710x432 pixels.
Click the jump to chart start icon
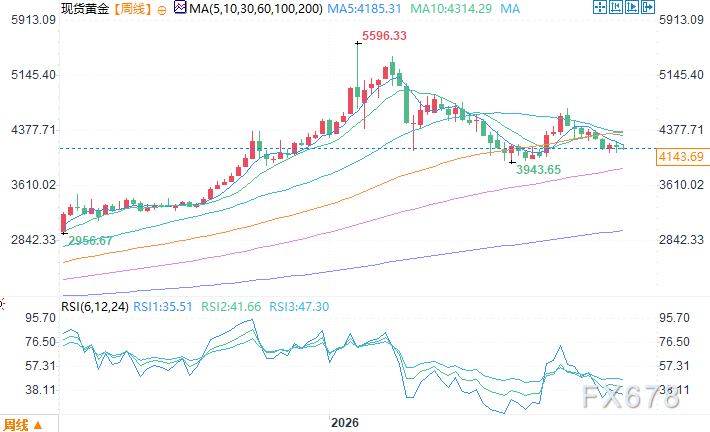(x=616, y=7)
